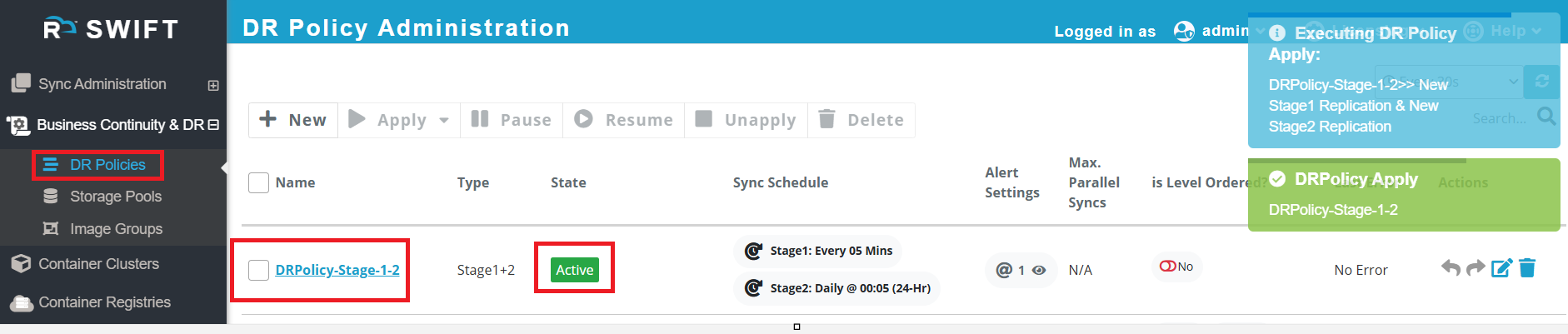Click the RD Swift logo

111,29
